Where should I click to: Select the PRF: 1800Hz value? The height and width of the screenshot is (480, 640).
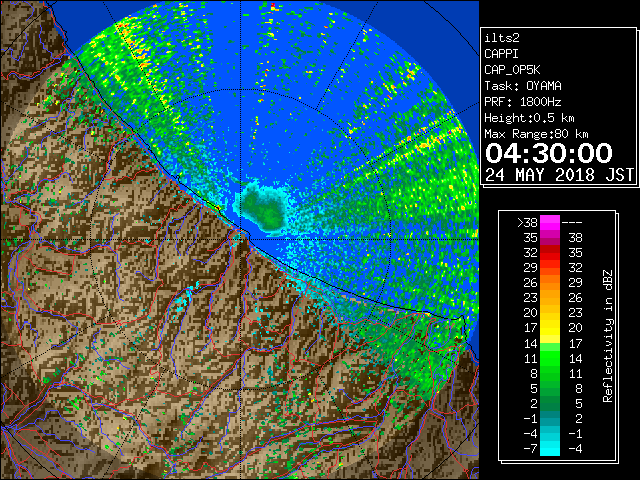point(523,102)
